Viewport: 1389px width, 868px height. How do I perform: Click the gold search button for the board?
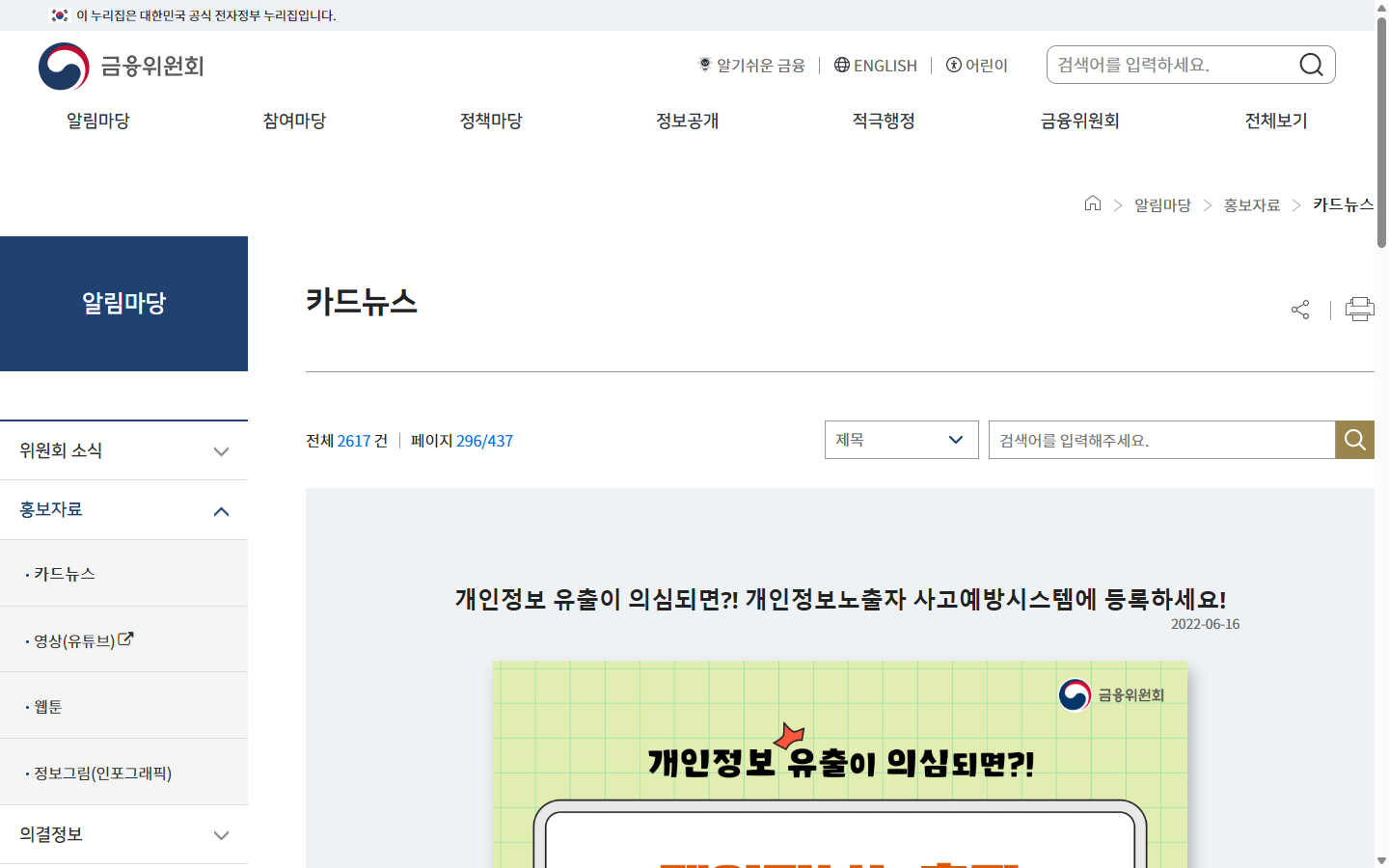click(x=1355, y=440)
